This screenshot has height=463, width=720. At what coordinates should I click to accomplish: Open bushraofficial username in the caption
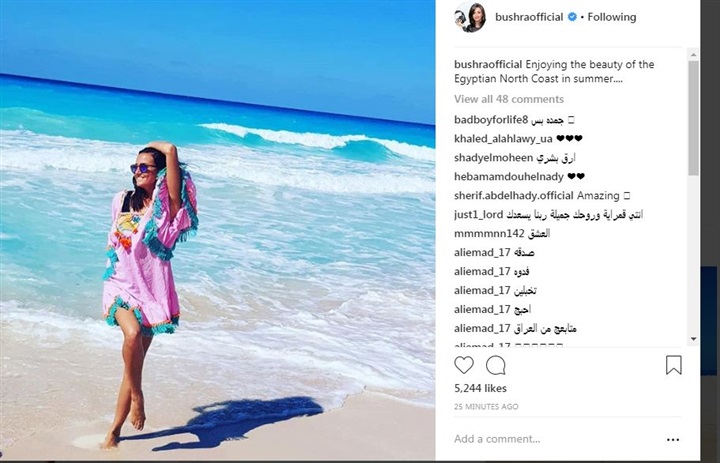[488, 64]
